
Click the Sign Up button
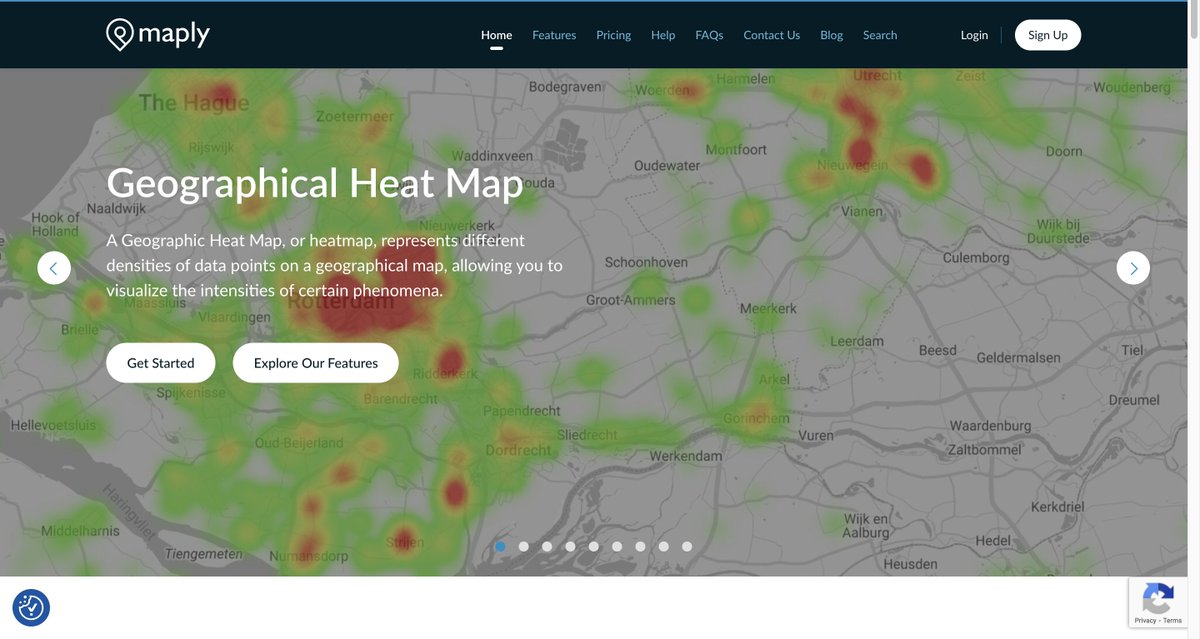1048,35
